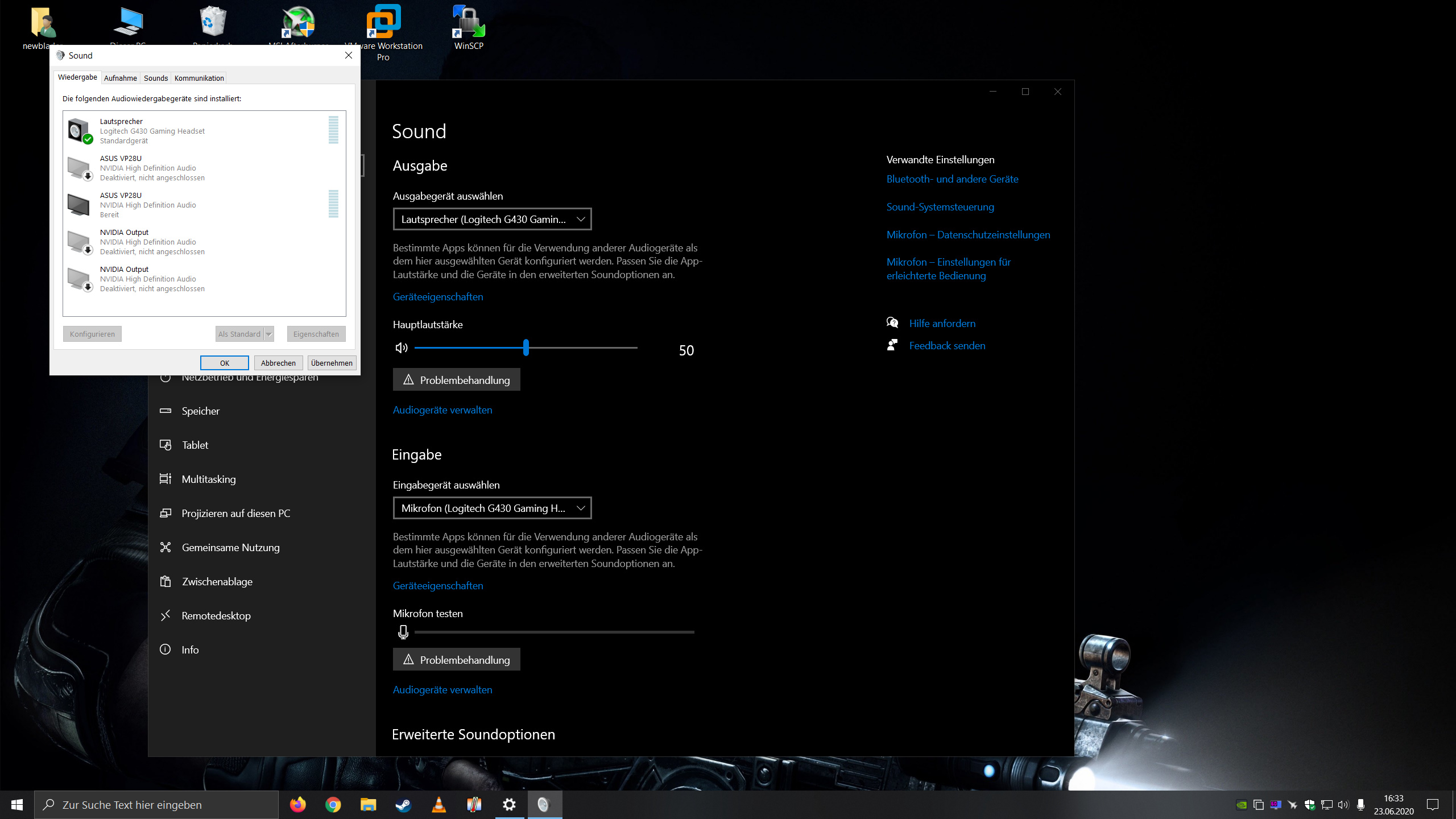This screenshot has height=819, width=1456.
Task: Click the Hauptlautstärke volume slider
Action: (526, 348)
